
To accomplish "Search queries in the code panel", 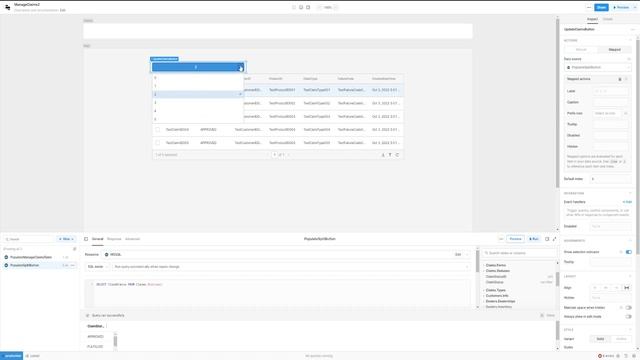I will tap(29, 239).
